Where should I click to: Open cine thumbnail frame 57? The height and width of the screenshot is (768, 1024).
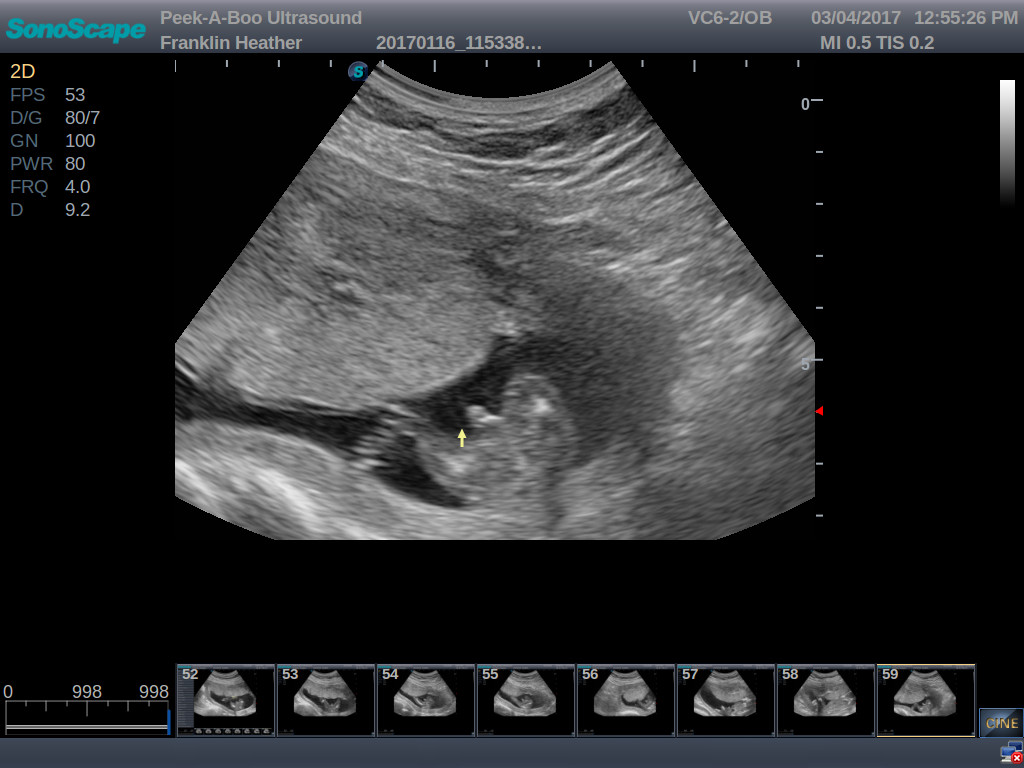coord(725,700)
